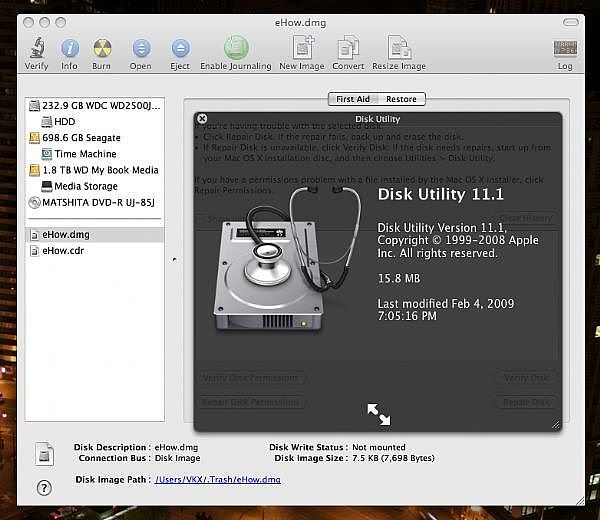Click the Enable Journaling icon

[x=236, y=48]
